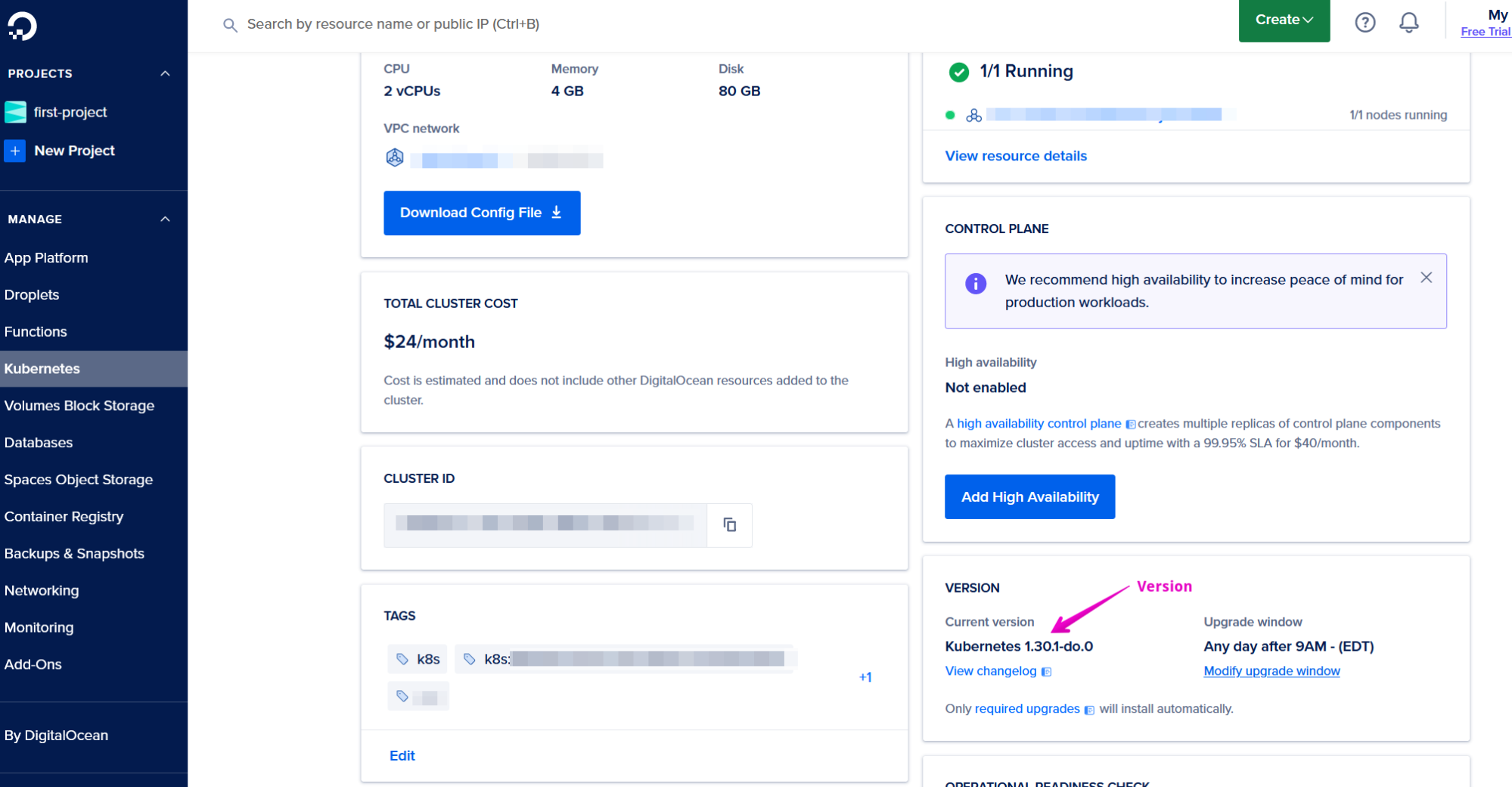
Task: Click the 80 GB disk value
Action: click(739, 91)
